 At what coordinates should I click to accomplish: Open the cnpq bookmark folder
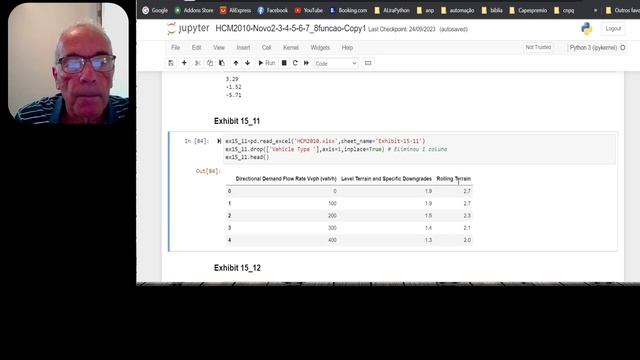coord(564,11)
